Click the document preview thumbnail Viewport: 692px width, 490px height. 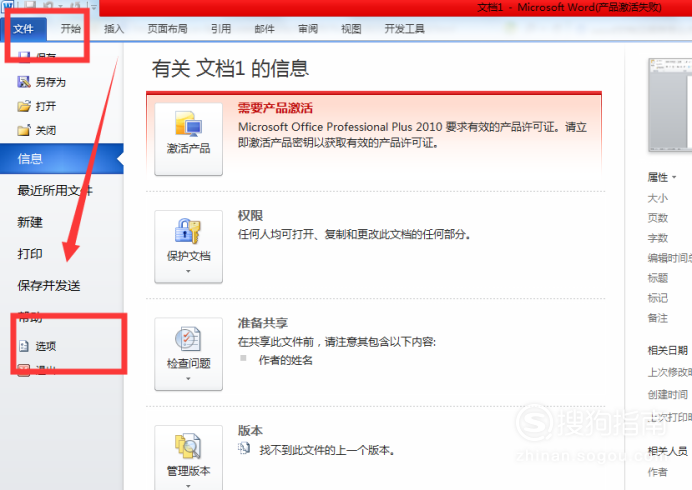click(x=670, y=105)
